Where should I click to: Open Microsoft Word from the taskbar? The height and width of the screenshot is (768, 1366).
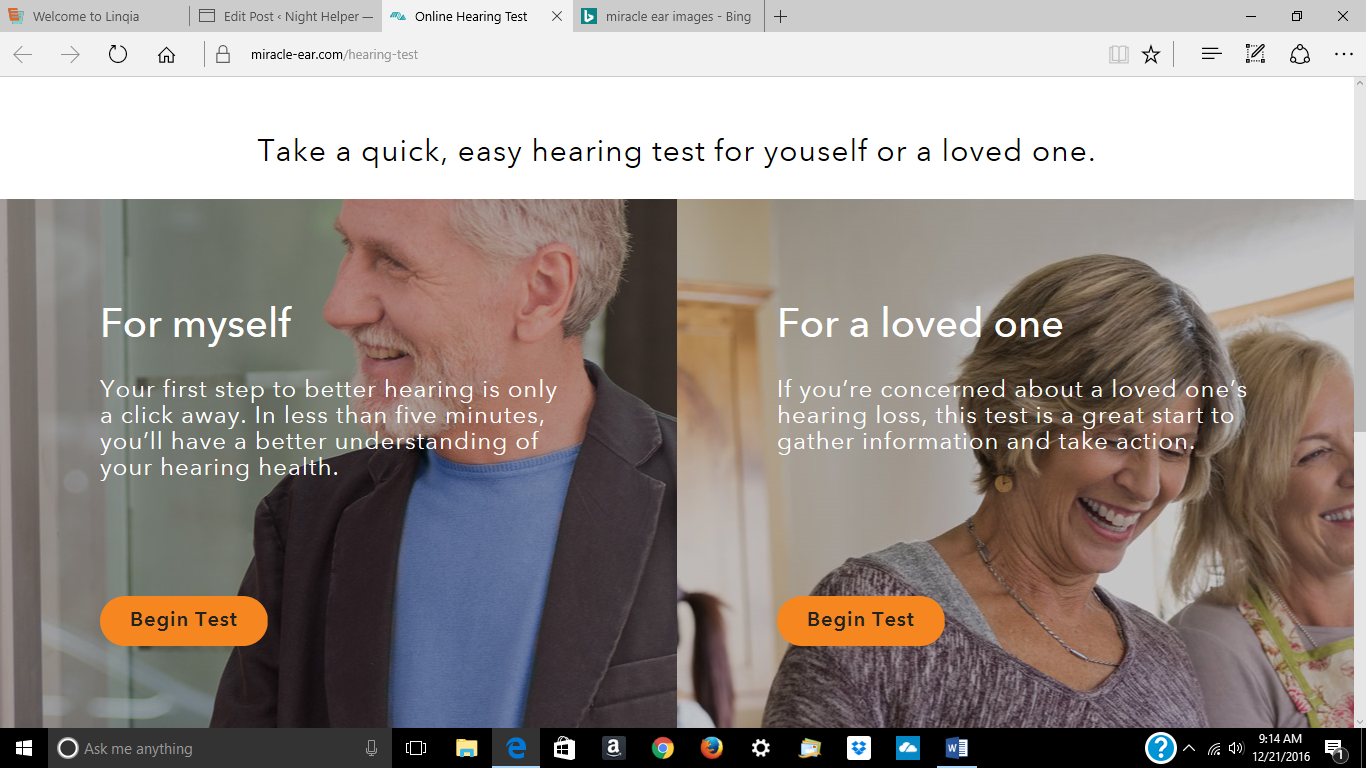[957, 748]
